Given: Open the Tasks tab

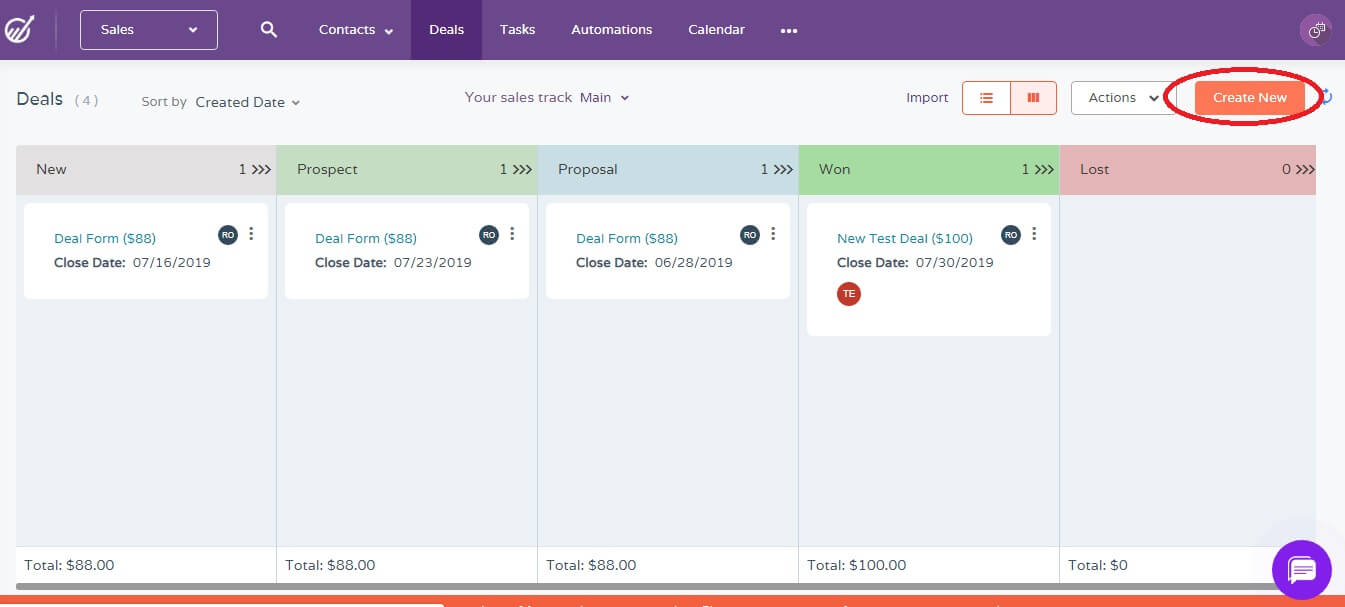Looking at the screenshot, I should tap(517, 30).
